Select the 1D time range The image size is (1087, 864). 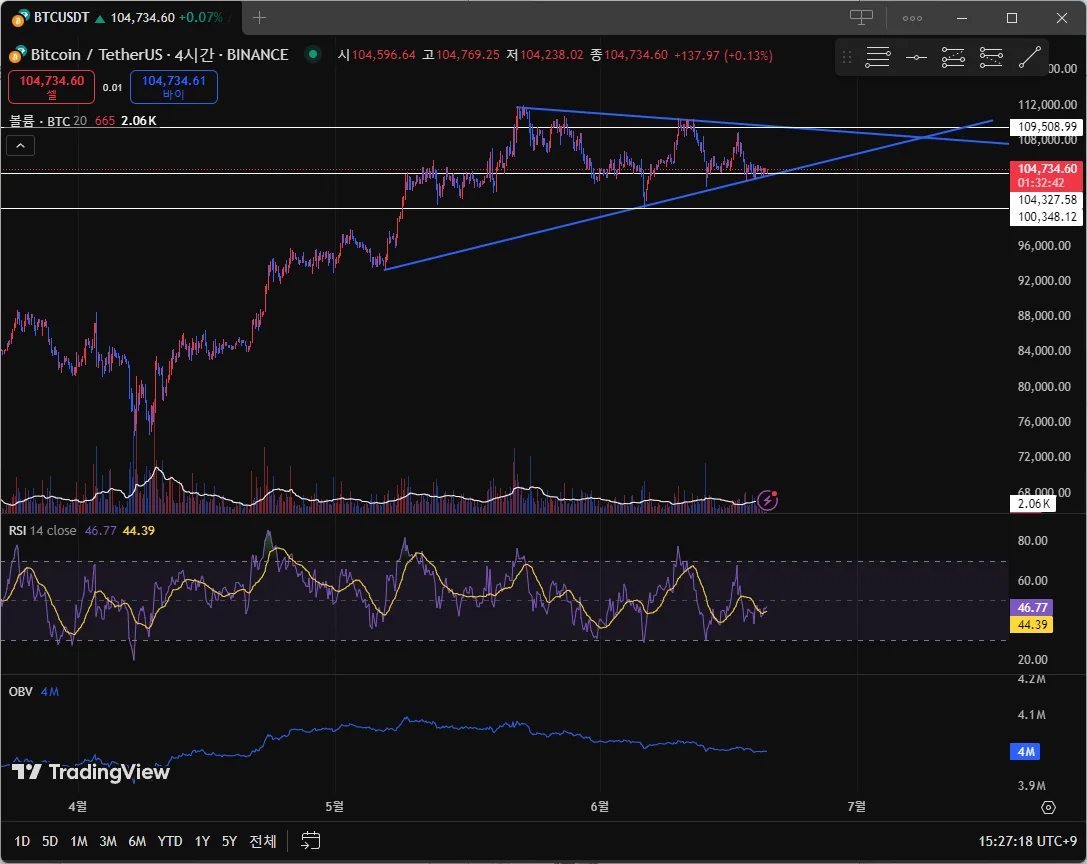pyautogui.click(x=22, y=841)
